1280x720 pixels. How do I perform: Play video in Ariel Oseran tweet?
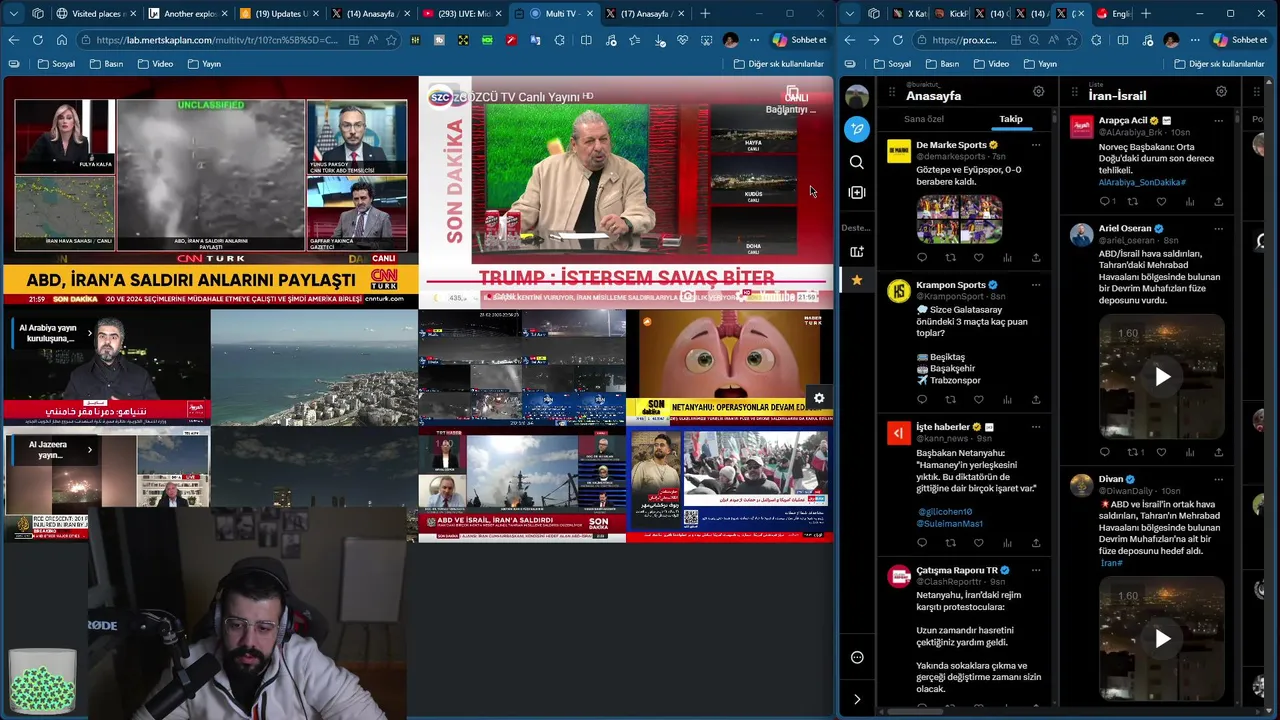1162,377
